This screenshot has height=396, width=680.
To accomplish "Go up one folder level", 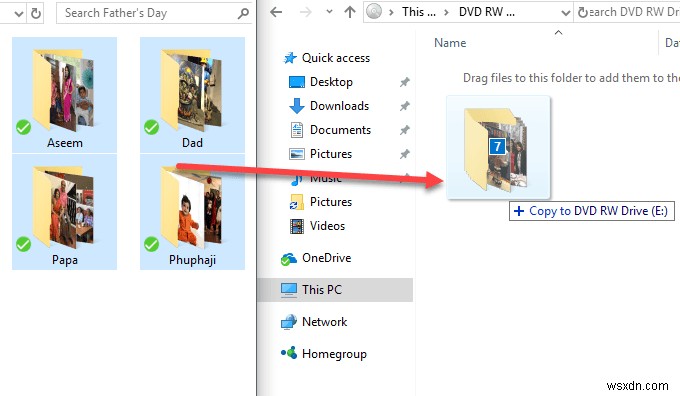I will tap(350, 12).
